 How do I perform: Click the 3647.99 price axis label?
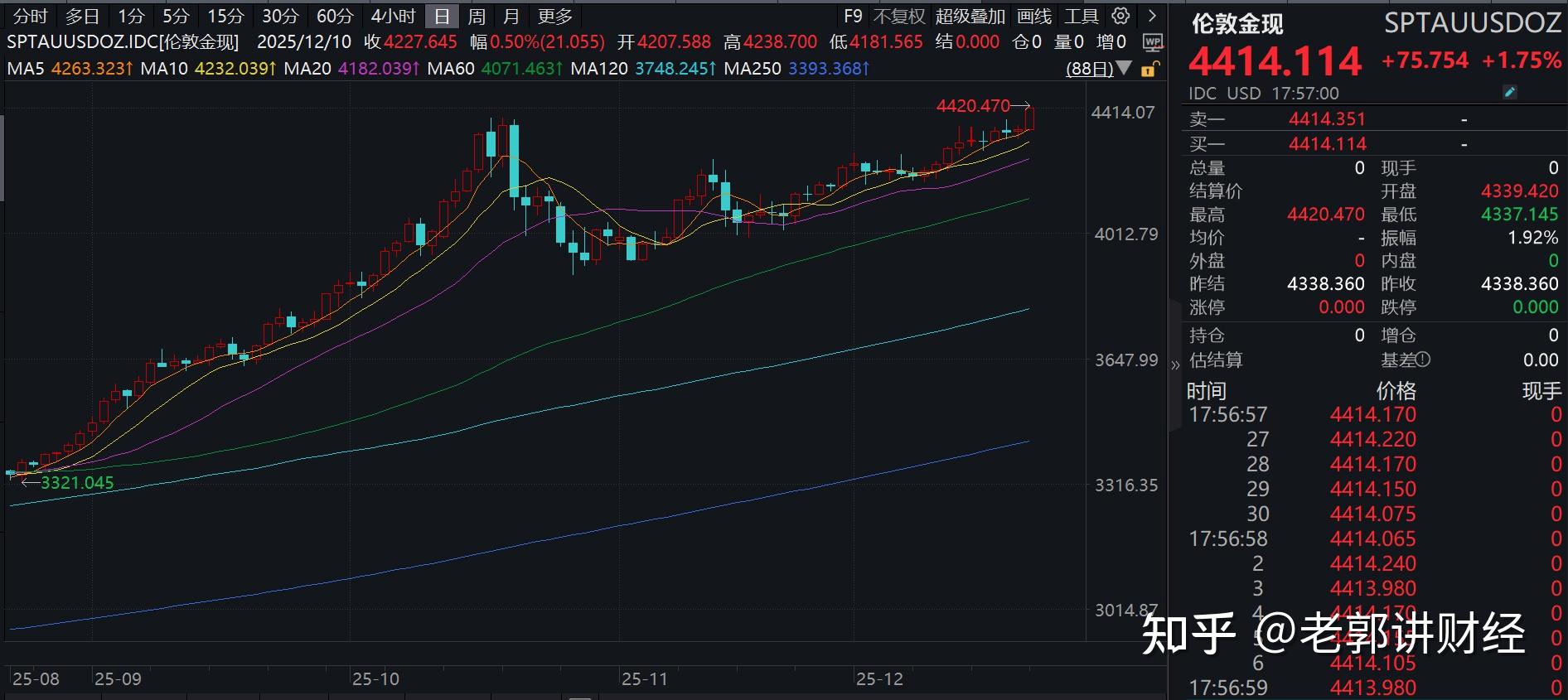pyautogui.click(x=1125, y=360)
